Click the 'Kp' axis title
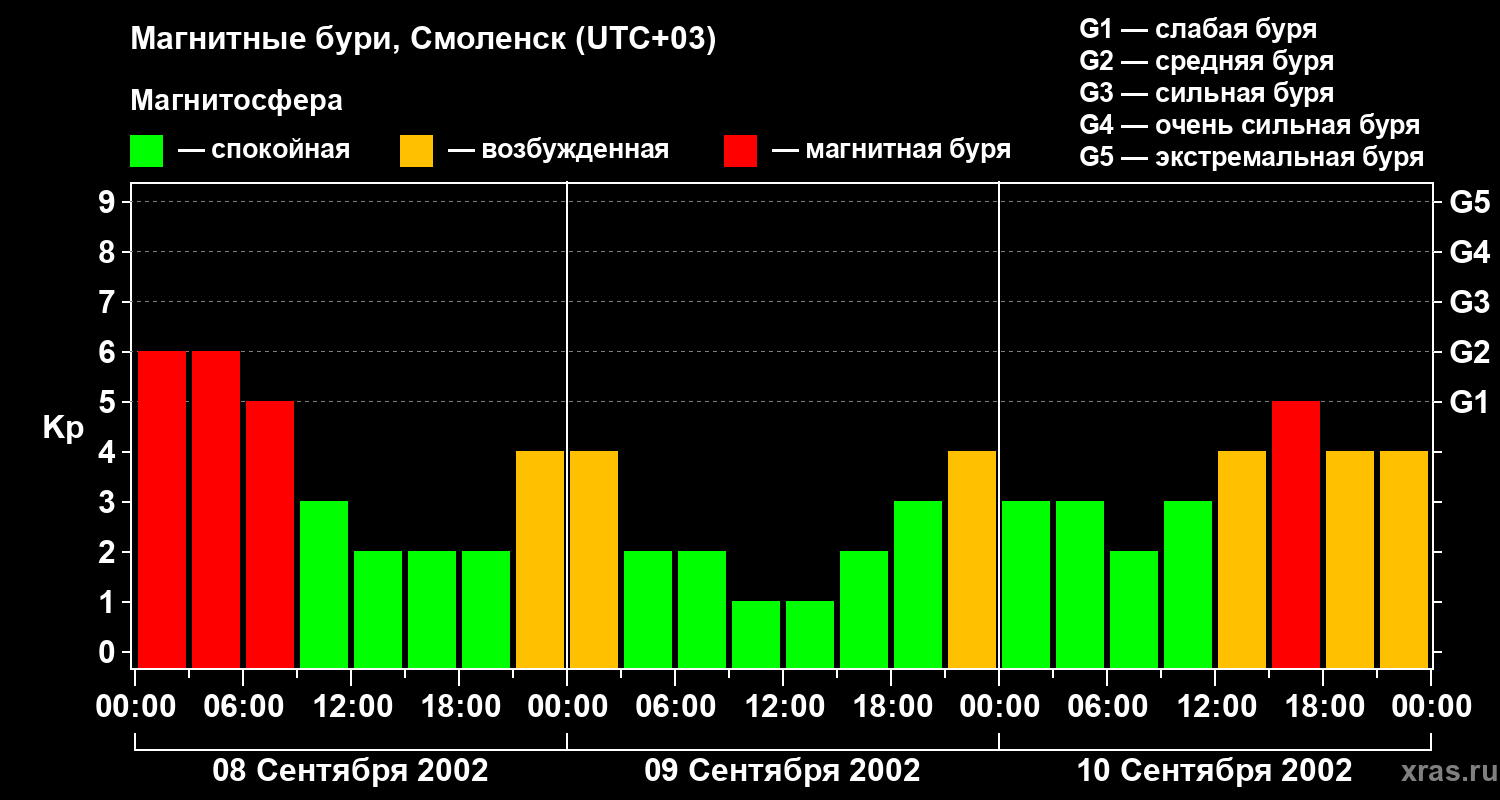The image size is (1500, 800). (64, 428)
